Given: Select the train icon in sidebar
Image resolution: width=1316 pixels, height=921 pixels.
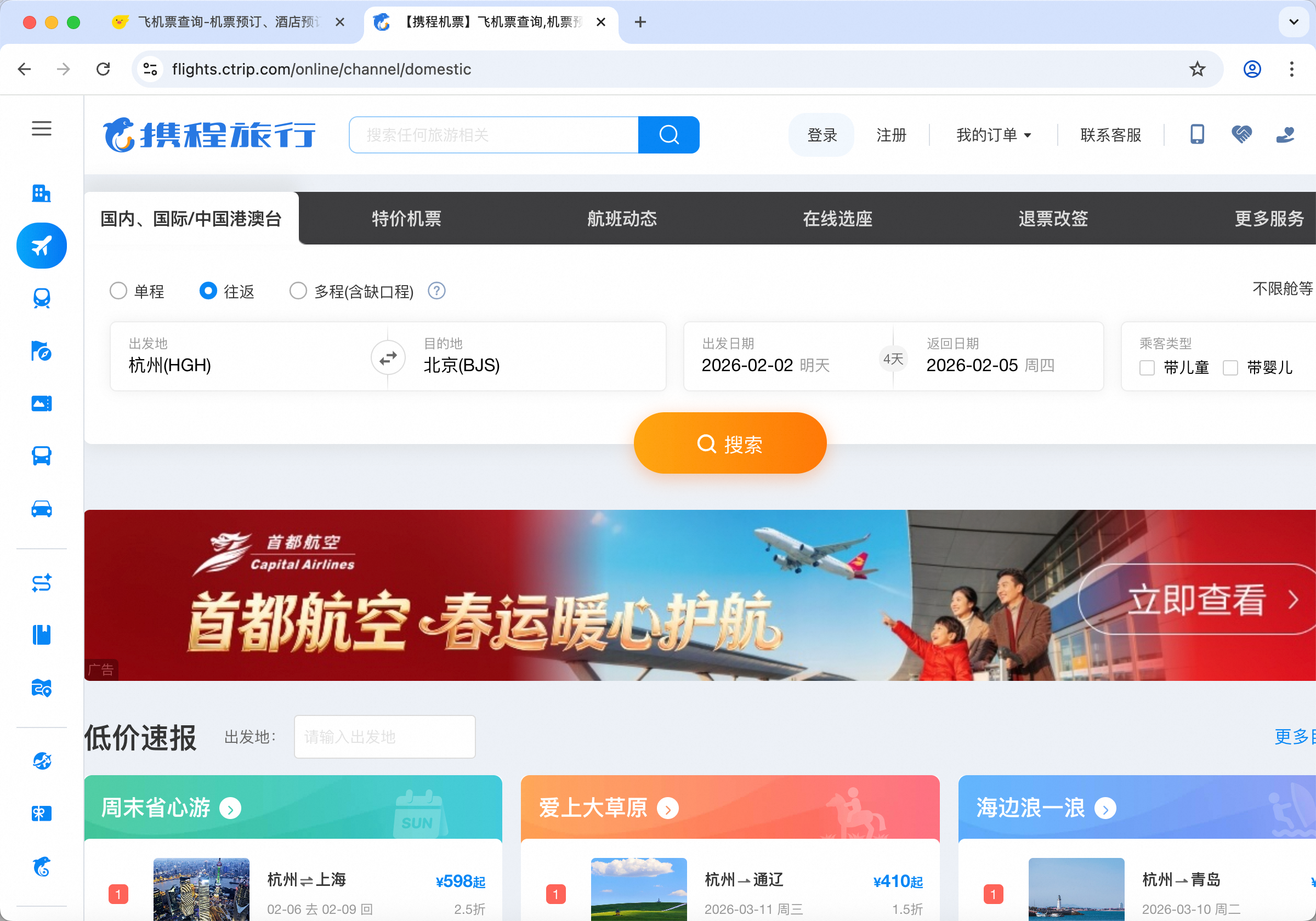Looking at the screenshot, I should click(41, 298).
